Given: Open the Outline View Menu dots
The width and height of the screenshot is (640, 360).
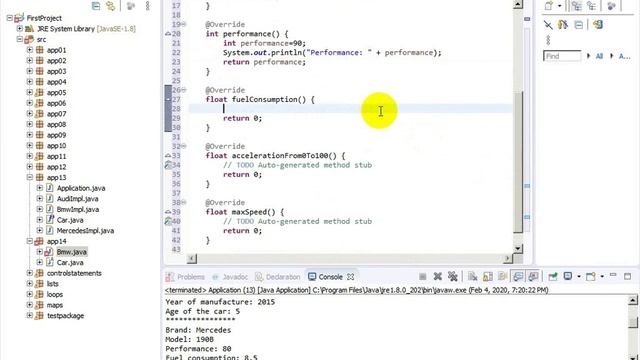Looking at the screenshot, I should (548, 40).
